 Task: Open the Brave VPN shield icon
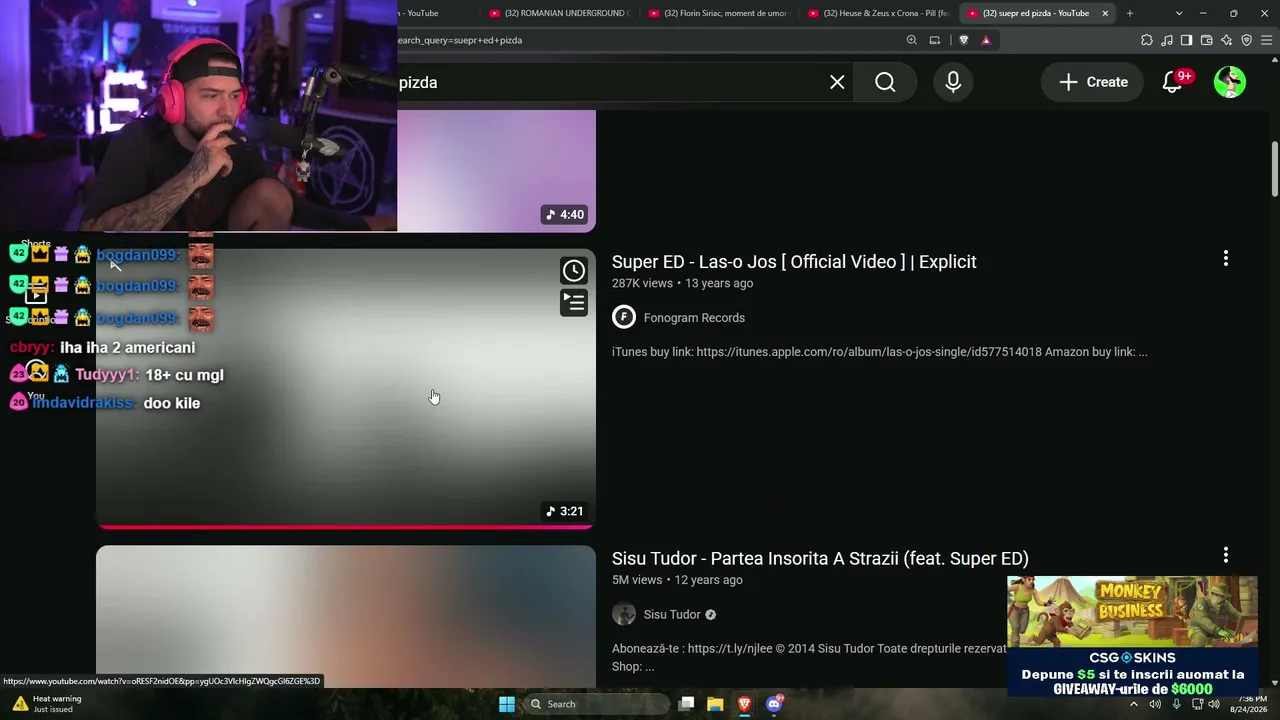(x=1247, y=40)
